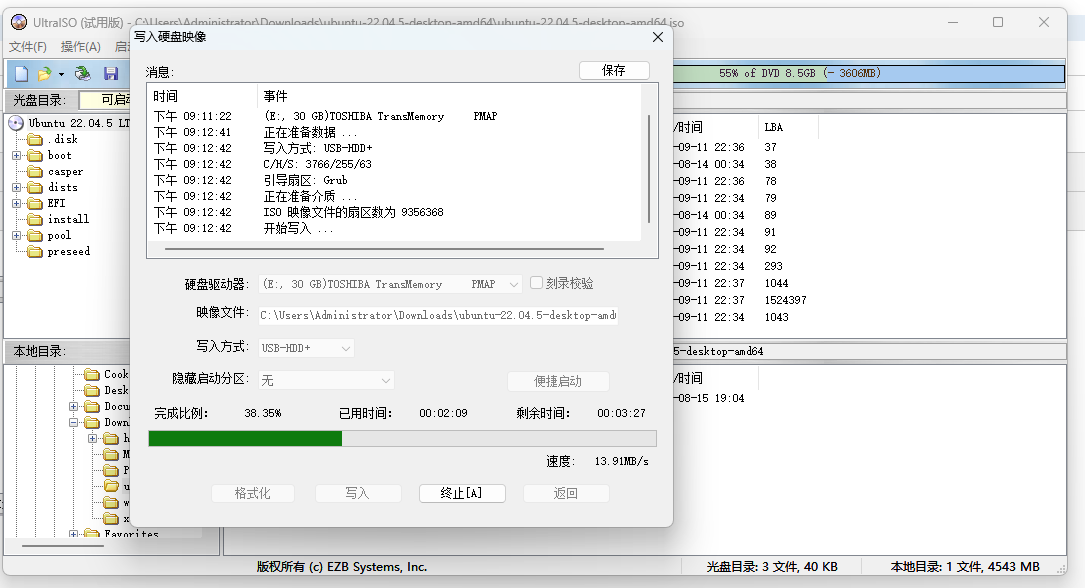Click the remaining time value 00:03:27
This screenshot has width=1085, height=588.
(621, 413)
